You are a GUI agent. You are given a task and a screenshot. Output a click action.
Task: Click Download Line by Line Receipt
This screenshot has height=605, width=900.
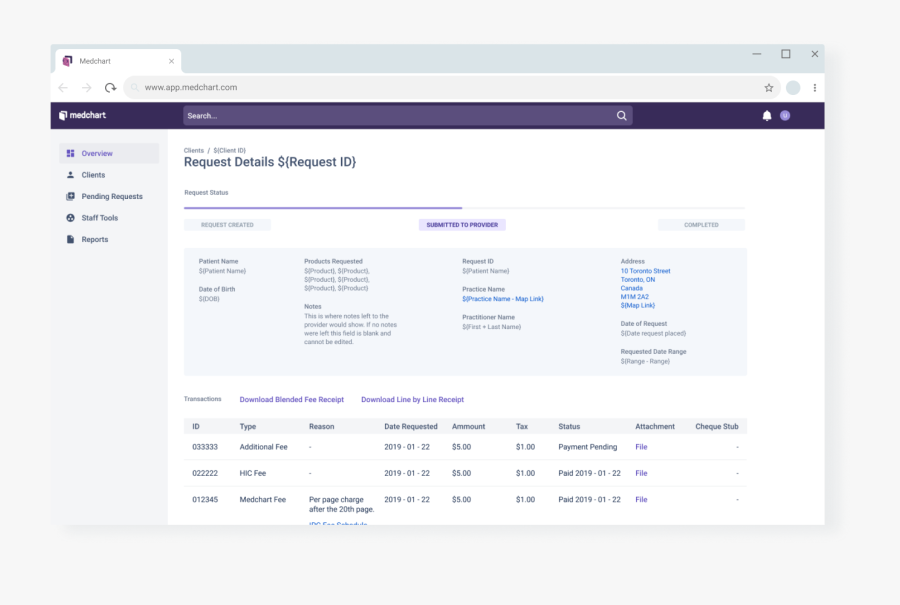tap(412, 400)
